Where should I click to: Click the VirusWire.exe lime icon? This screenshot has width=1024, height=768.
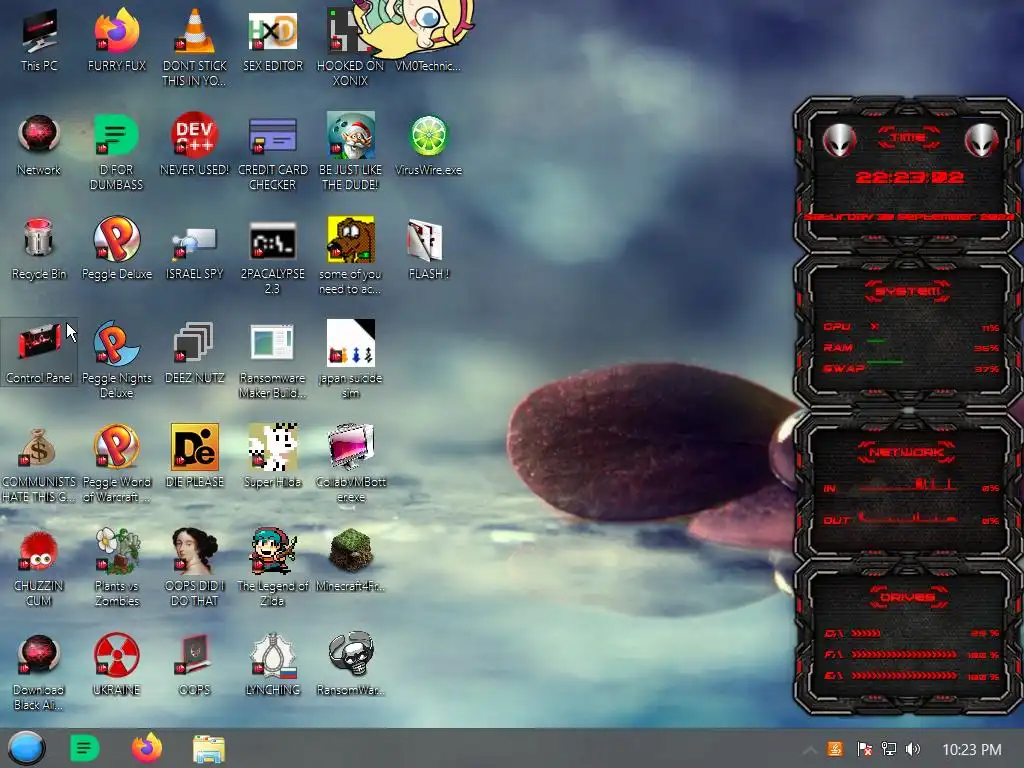point(428,145)
